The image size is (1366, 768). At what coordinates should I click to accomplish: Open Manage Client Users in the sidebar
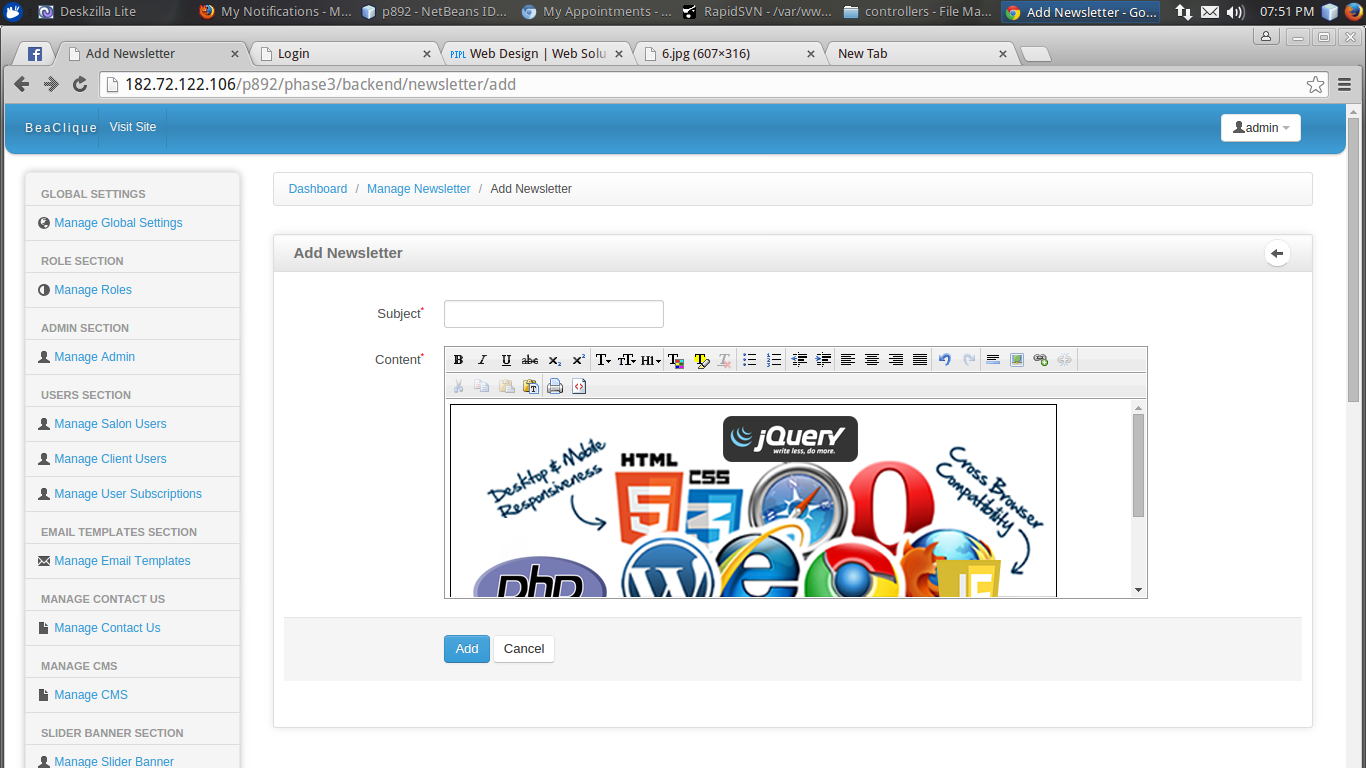110,459
